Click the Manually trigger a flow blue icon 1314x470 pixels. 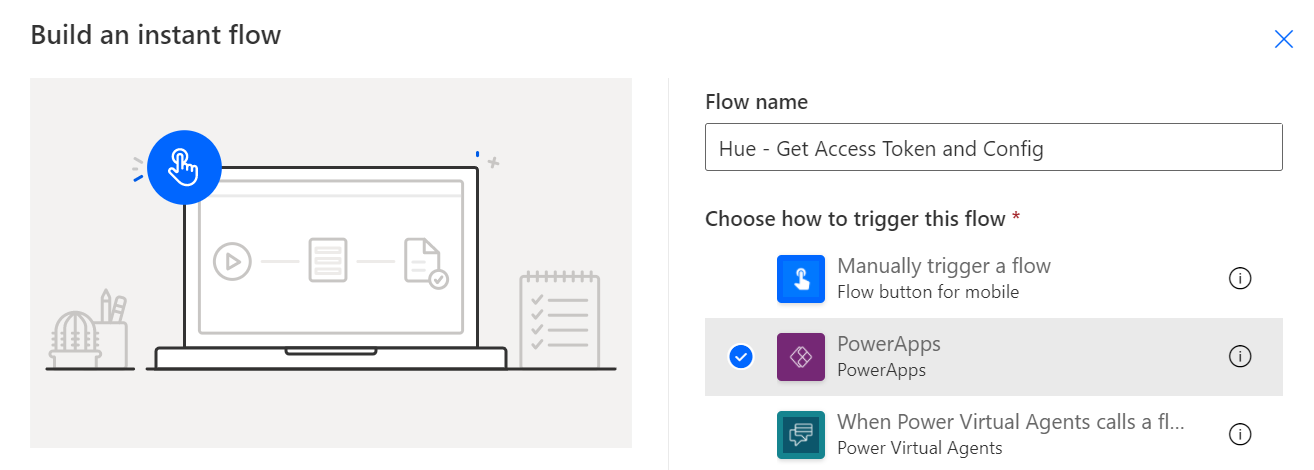coord(801,279)
